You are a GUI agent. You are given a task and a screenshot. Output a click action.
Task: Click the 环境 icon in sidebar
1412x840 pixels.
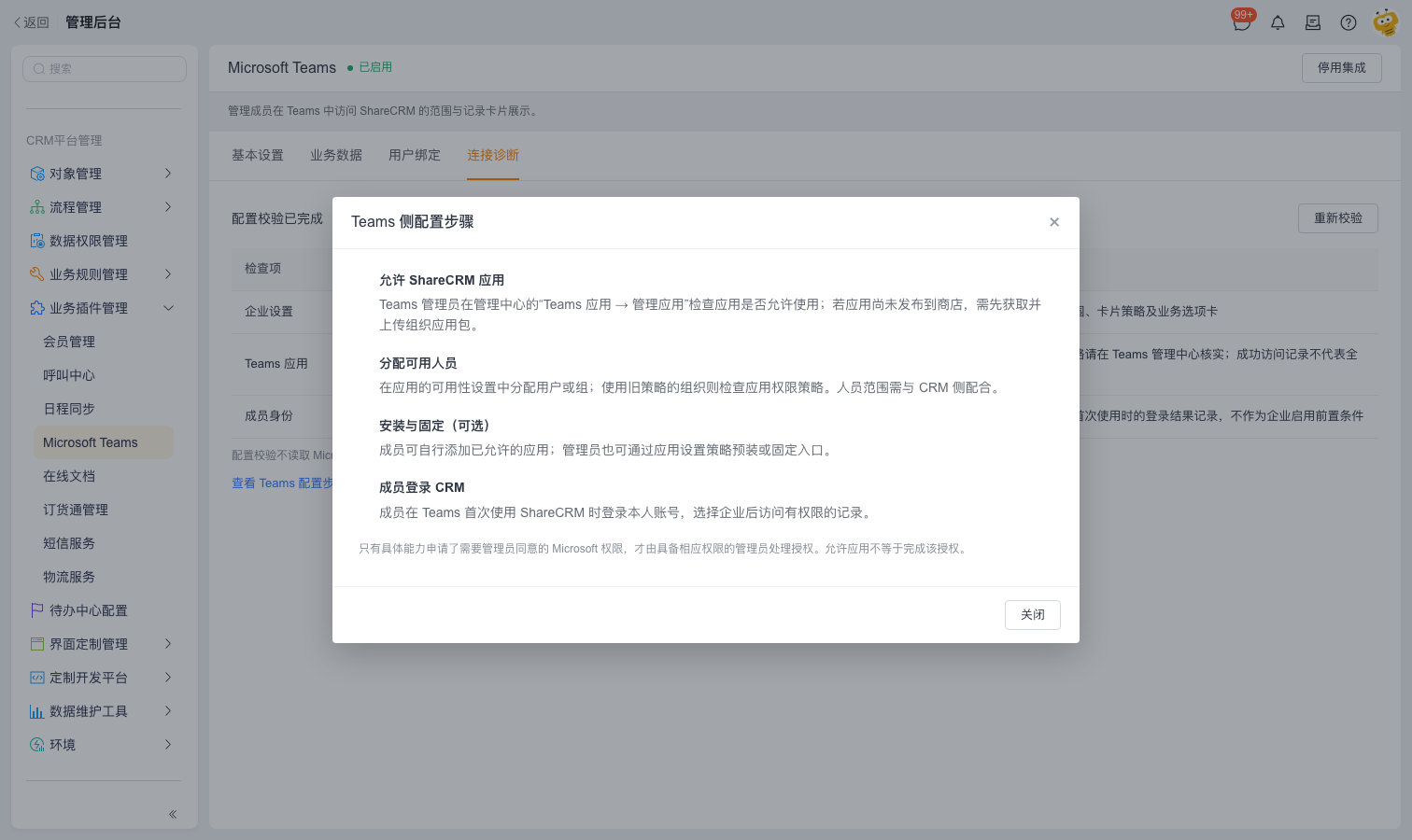coord(37,745)
